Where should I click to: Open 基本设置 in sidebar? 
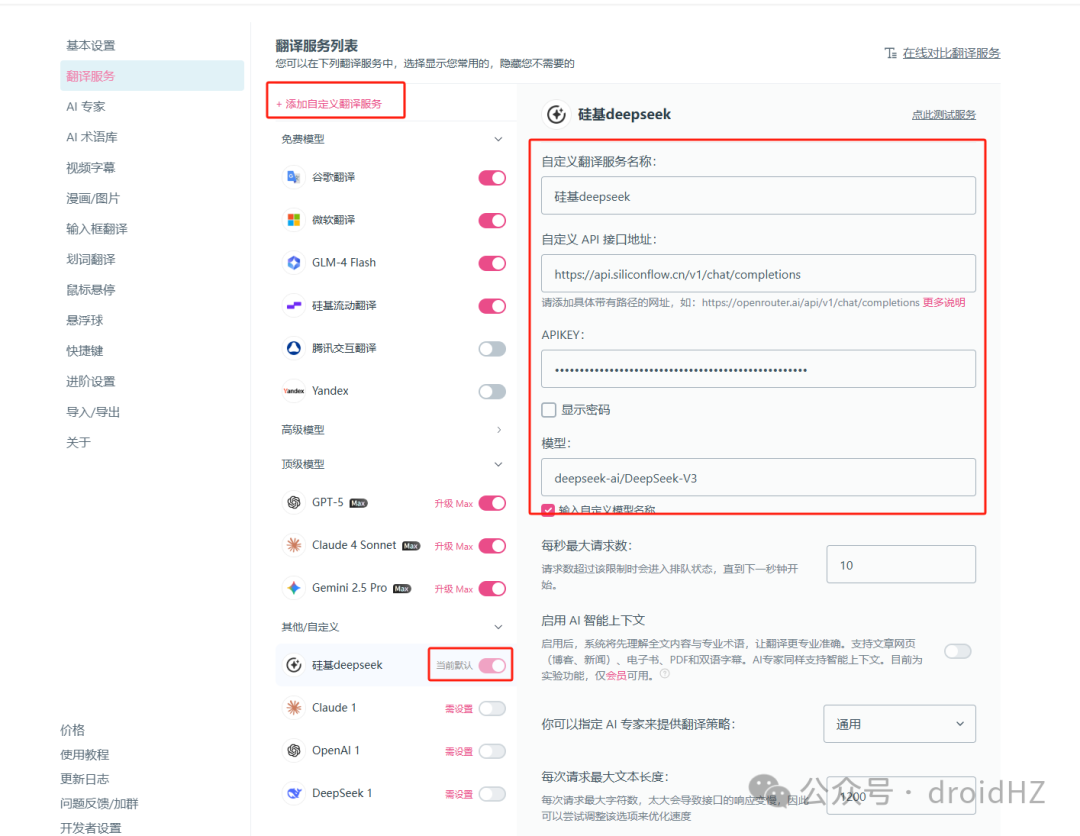[x=91, y=45]
